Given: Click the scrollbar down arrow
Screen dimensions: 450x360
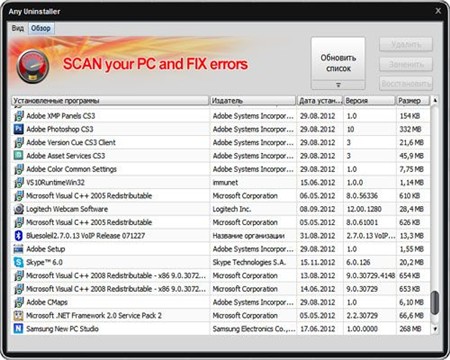Looking at the screenshot, I should coord(435,329).
